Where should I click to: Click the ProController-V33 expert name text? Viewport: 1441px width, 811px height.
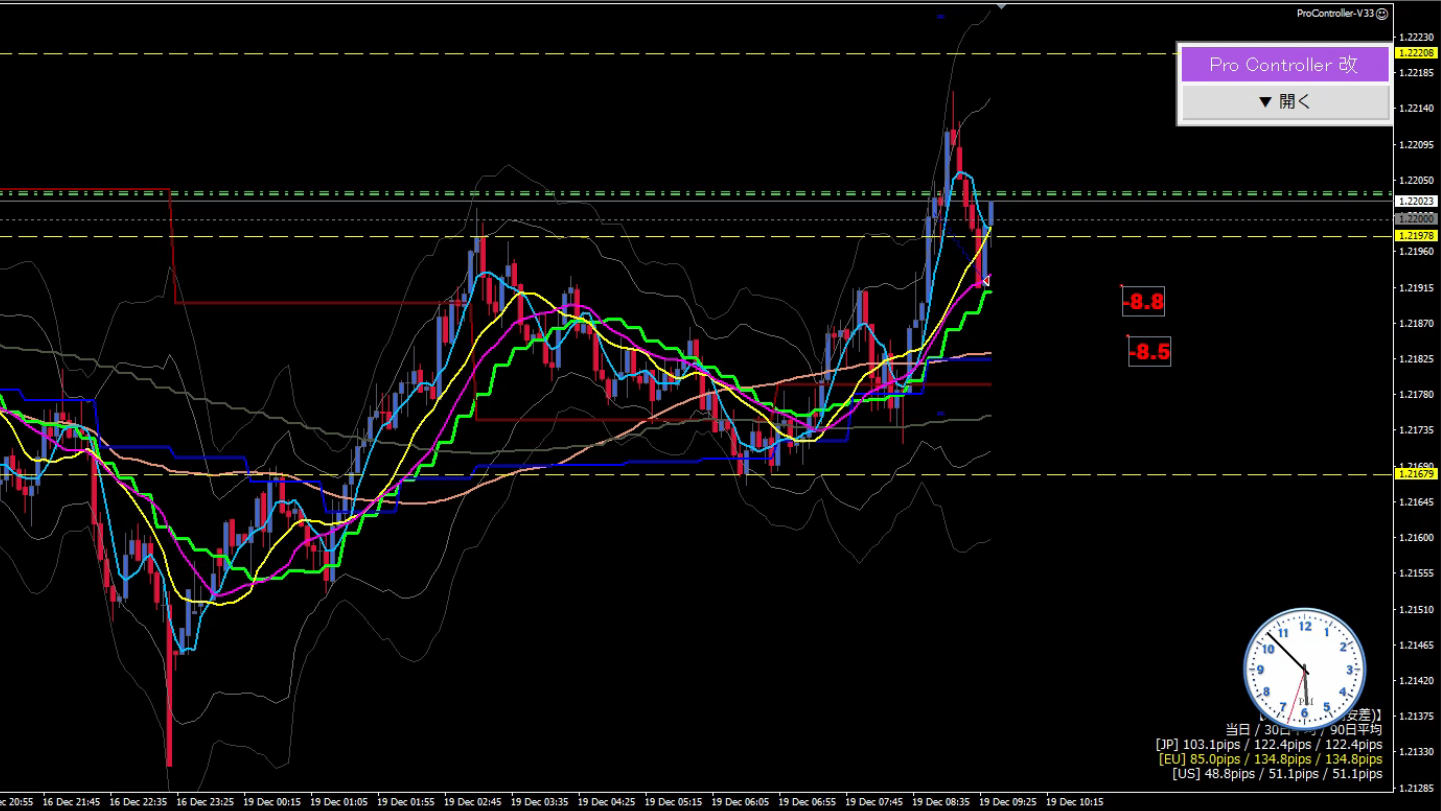[1335, 14]
